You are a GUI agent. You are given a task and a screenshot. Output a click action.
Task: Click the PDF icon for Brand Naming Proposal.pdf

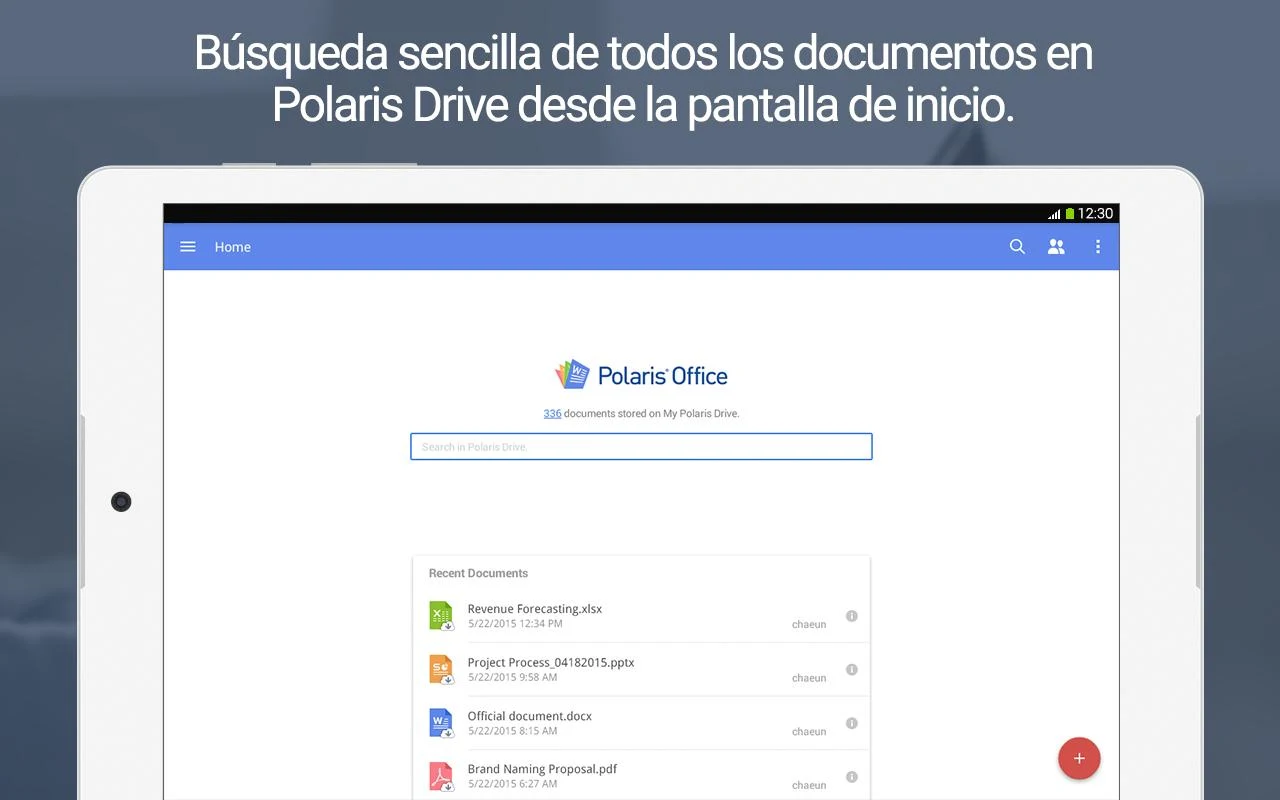click(x=441, y=776)
